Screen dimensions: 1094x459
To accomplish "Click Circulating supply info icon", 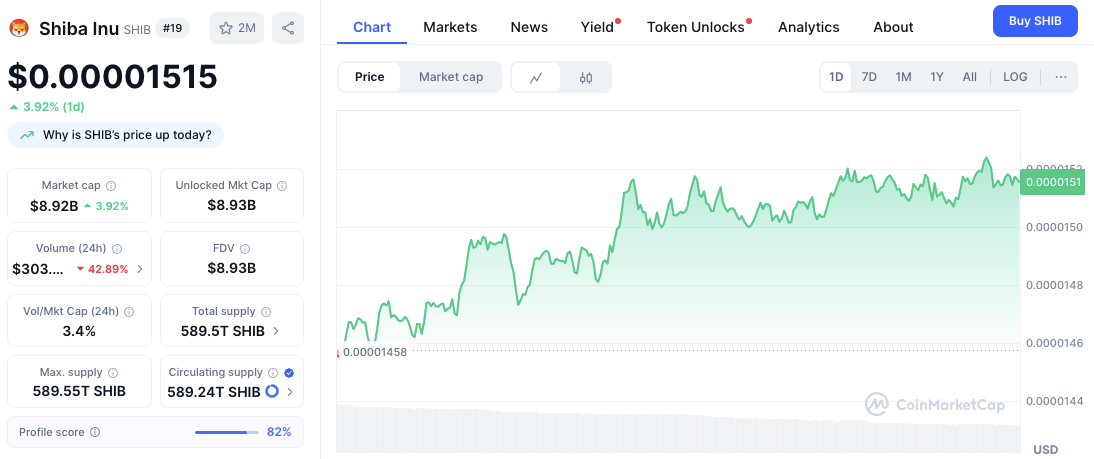I will [x=274, y=373].
